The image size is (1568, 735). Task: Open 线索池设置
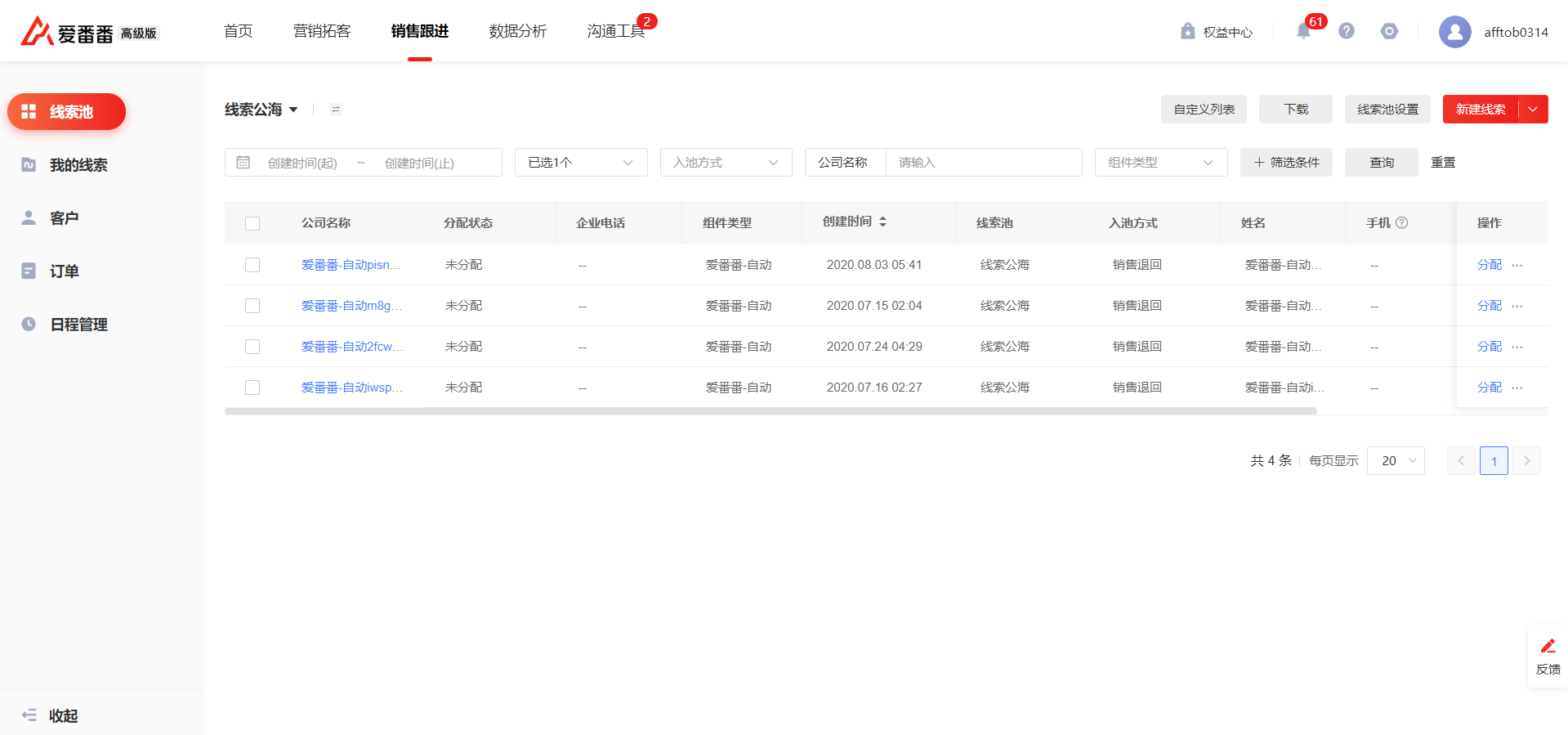tap(1387, 110)
